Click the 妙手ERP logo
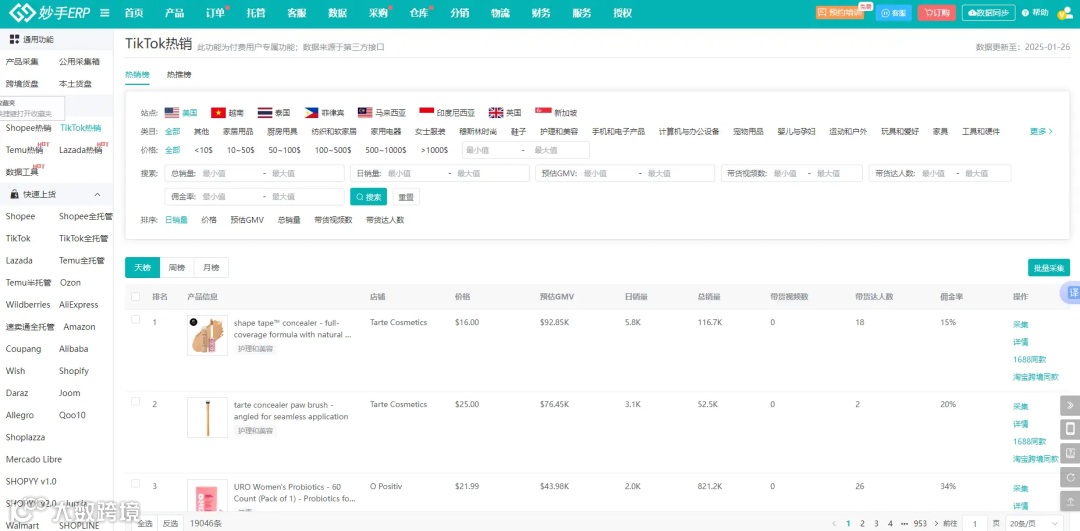Image resolution: width=1080 pixels, height=531 pixels. pyautogui.click(x=48, y=12)
